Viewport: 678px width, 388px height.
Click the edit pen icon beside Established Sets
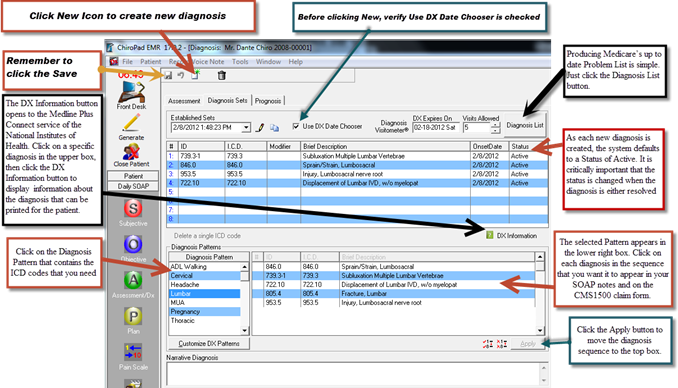(x=260, y=128)
